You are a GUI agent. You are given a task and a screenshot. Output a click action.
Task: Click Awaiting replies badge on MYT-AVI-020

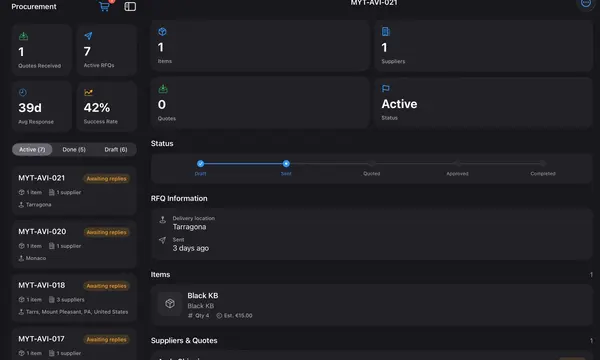pyautogui.click(x=106, y=232)
